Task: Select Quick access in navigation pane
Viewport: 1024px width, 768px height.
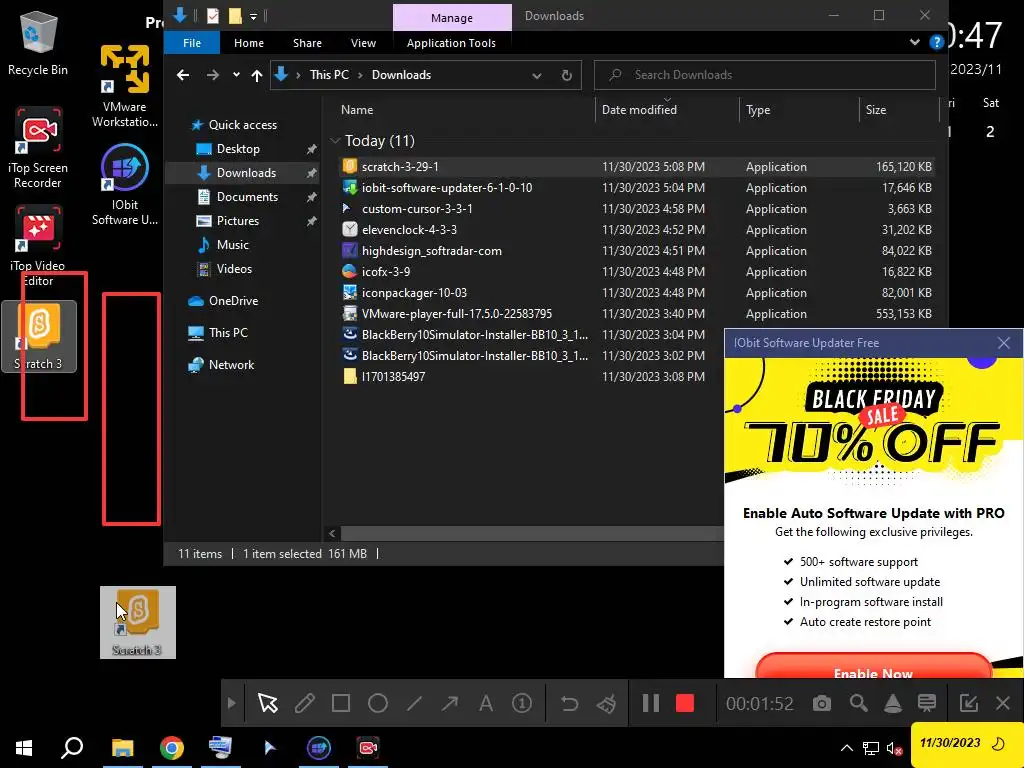Action: 233,125
